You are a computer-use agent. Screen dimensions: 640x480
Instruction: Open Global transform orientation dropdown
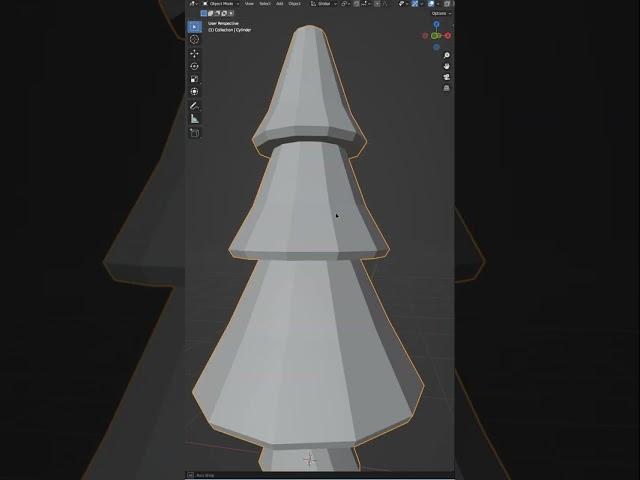coord(324,4)
